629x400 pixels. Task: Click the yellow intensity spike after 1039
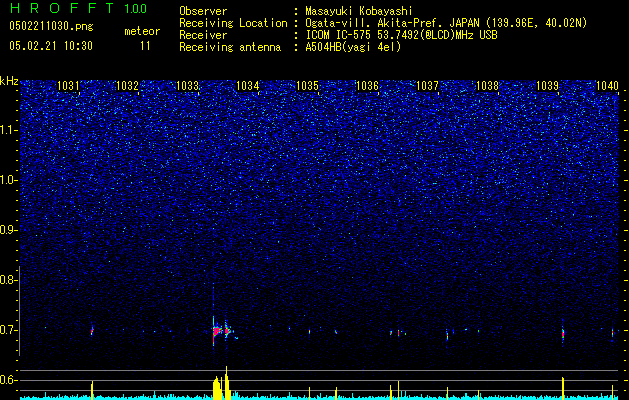(x=563, y=388)
